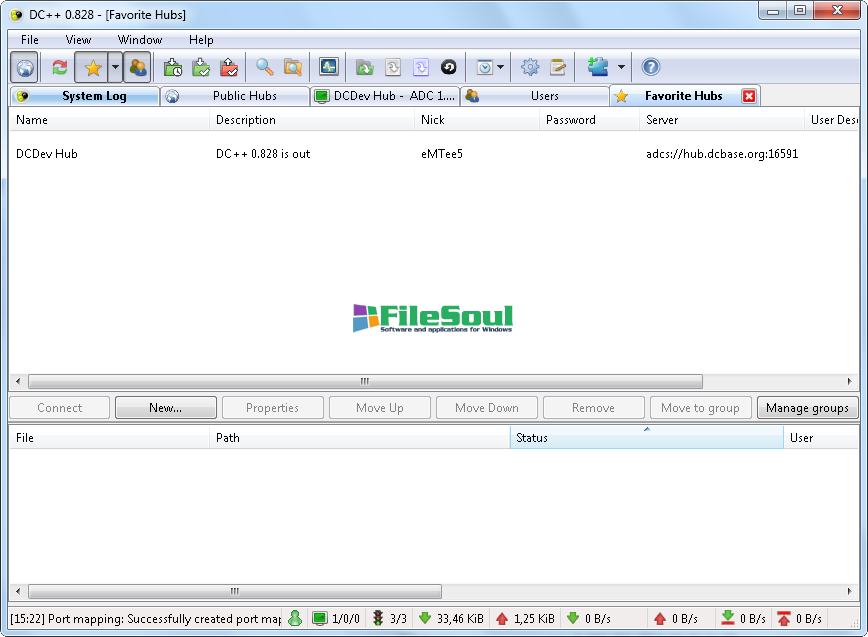
Task: Click the New... button
Action: tap(166, 408)
